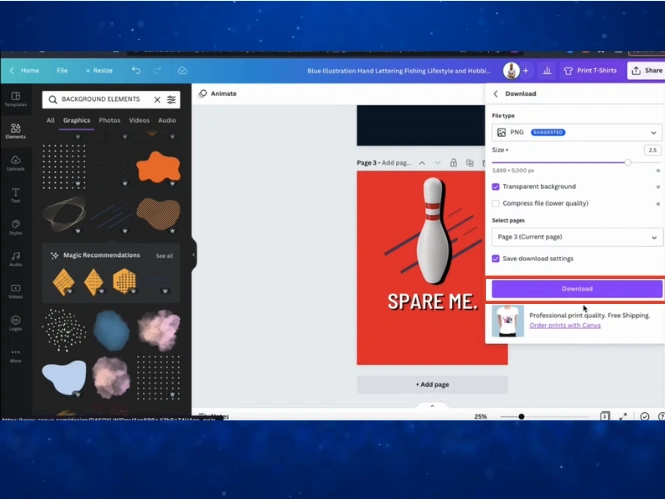
Task: Enable Compress file (lower quality) checkbox
Action: coord(496,203)
